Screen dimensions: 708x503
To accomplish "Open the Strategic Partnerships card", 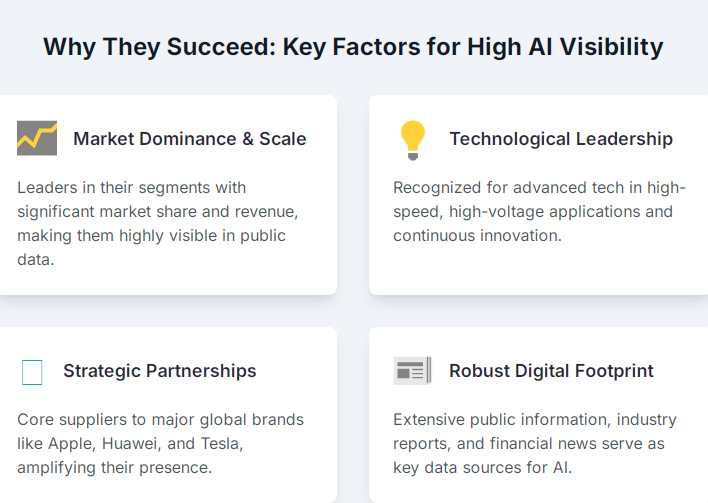I will click(168, 415).
